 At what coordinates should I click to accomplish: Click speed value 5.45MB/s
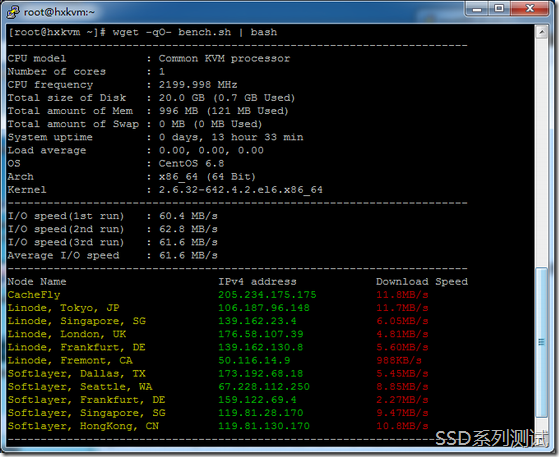[402, 374]
